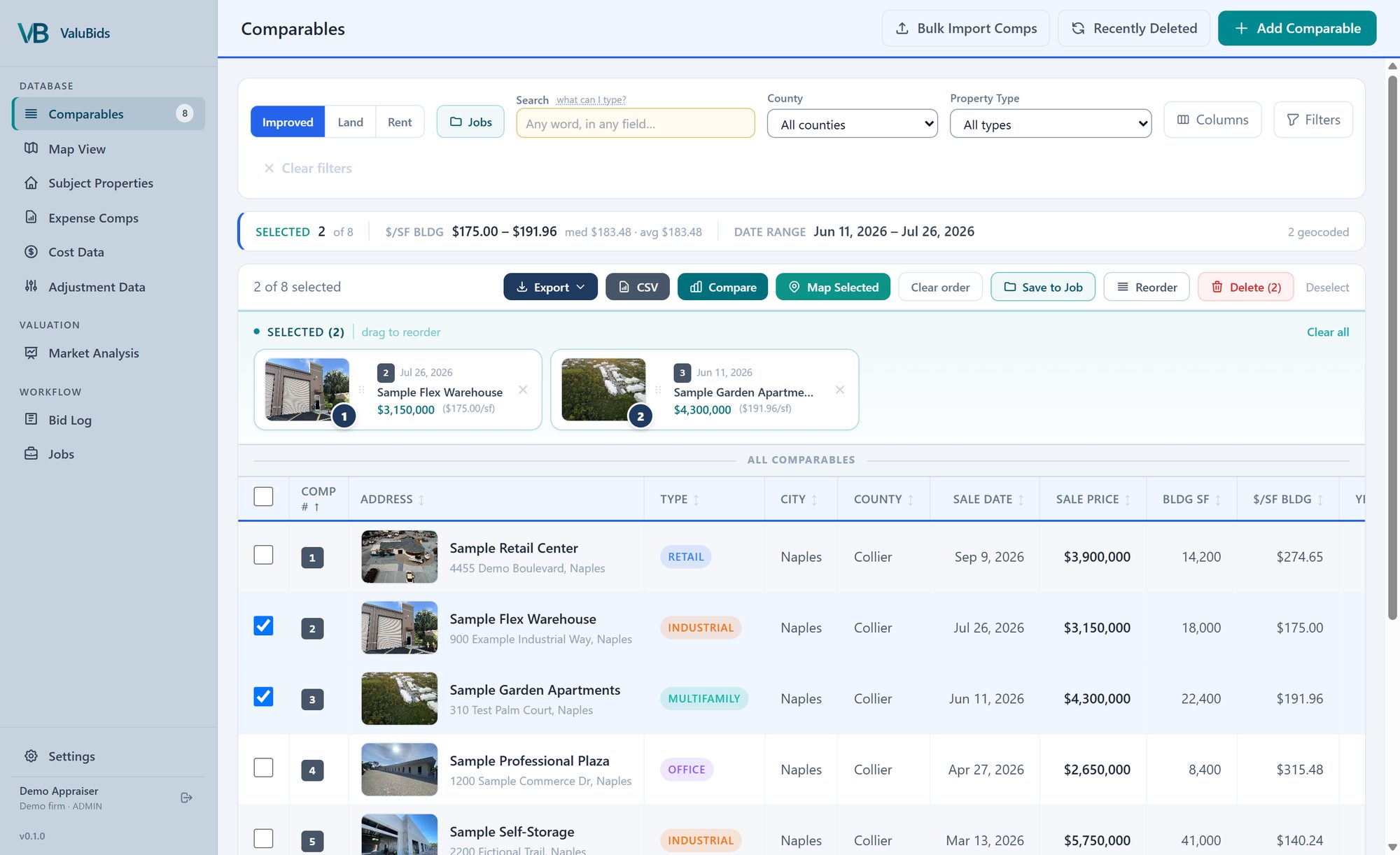Uncheck the Sample Garden Apartments row checkbox
This screenshot has width=1400, height=855.
(x=263, y=696)
